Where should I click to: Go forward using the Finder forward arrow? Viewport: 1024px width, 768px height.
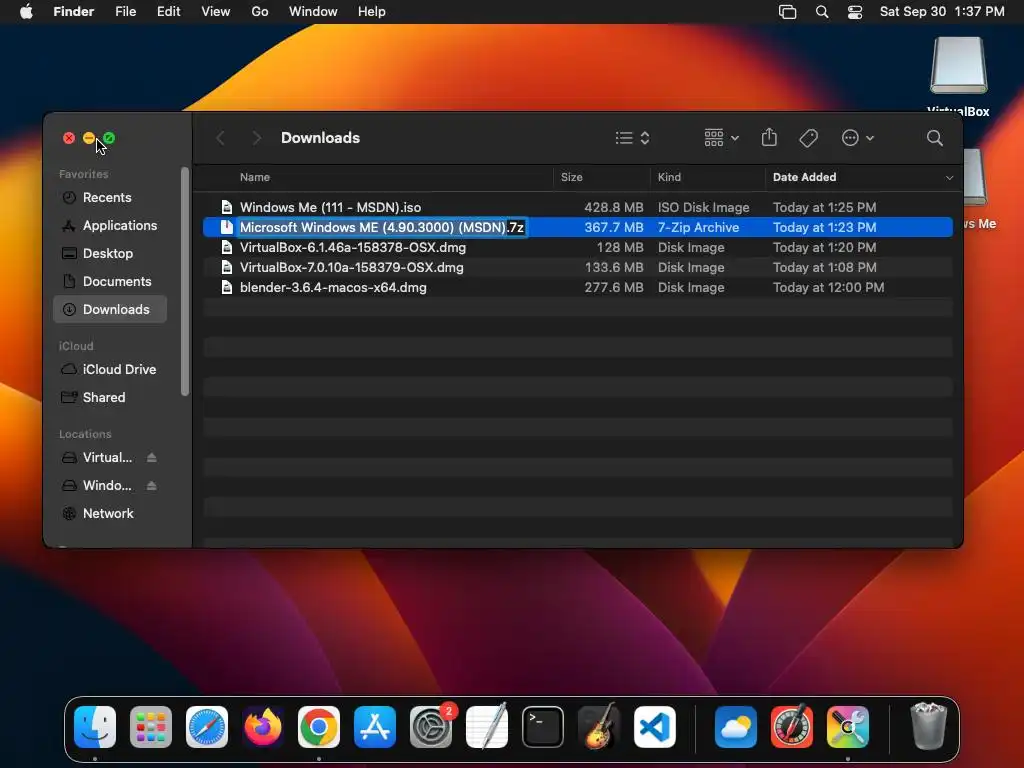pos(257,138)
